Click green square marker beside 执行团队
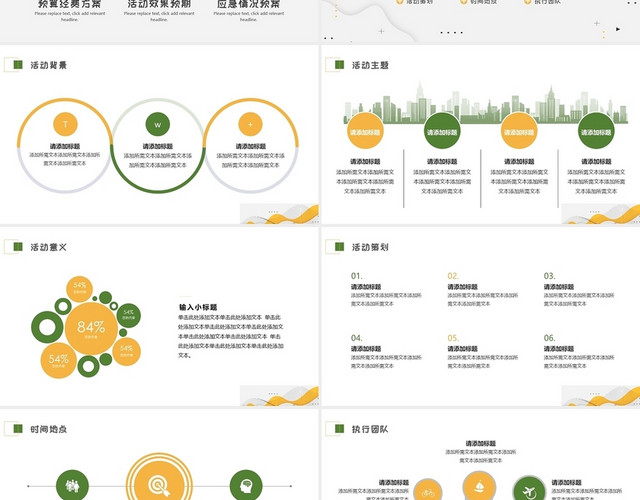 (x=340, y=428)
